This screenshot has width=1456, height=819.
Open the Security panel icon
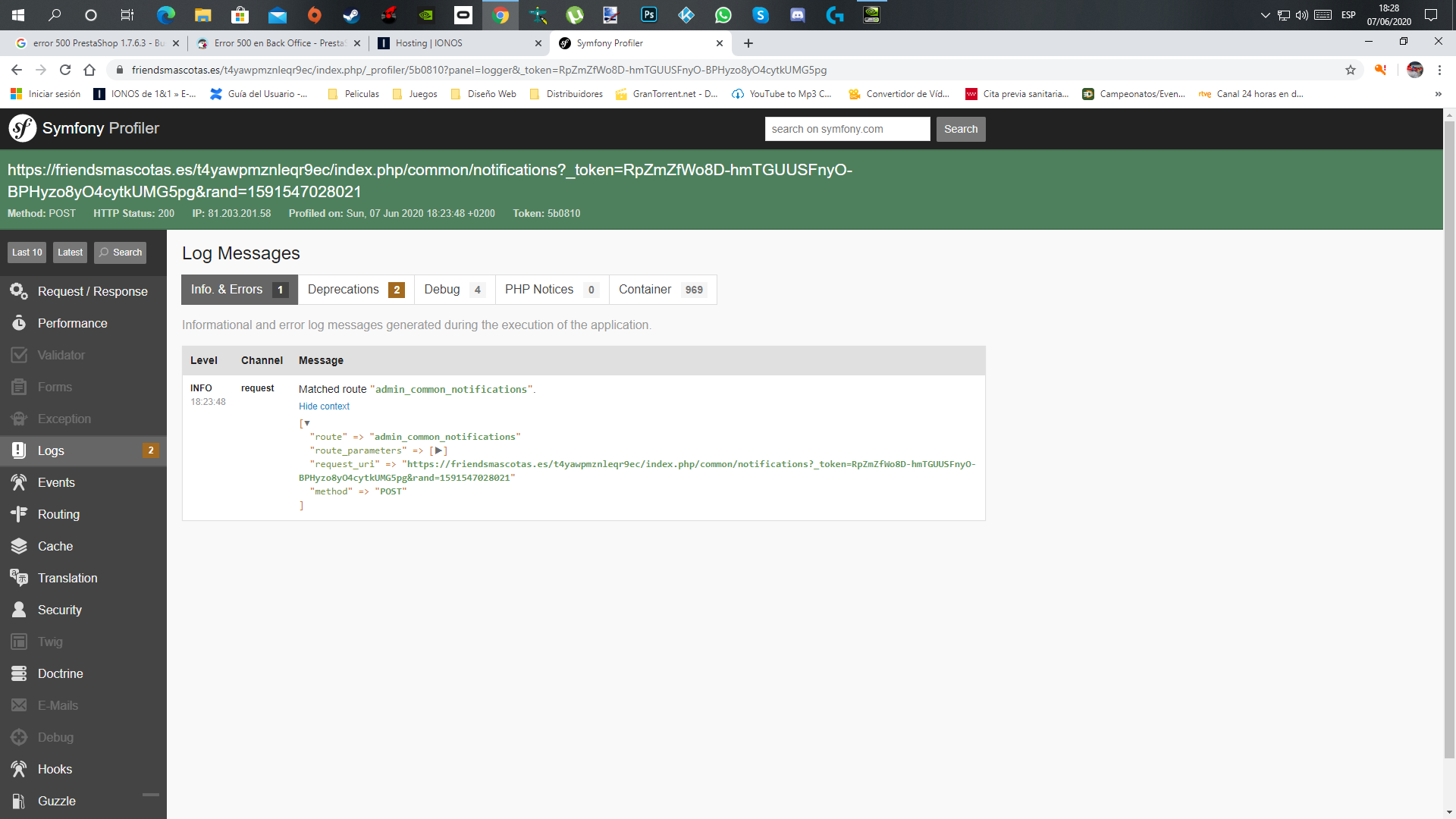point(19,610)
